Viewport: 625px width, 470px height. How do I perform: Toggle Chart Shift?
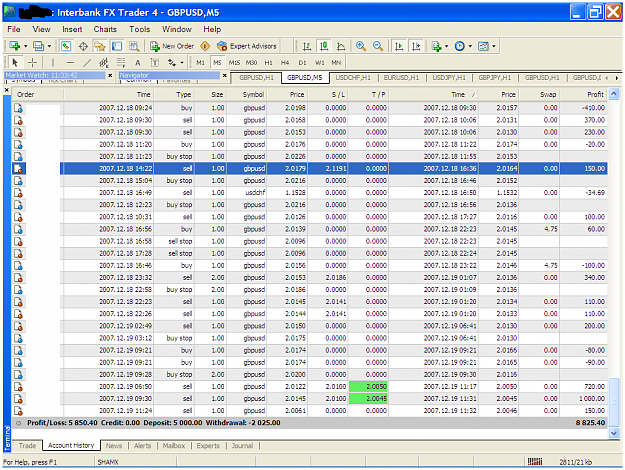[x=416, y=46]
